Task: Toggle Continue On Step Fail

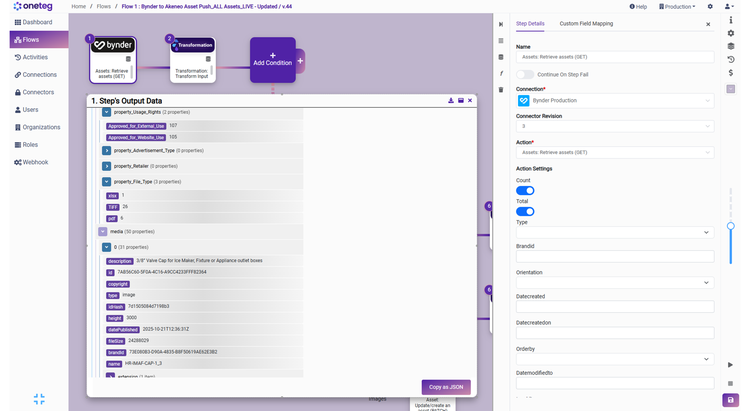Action: click(x=525, y=75)
